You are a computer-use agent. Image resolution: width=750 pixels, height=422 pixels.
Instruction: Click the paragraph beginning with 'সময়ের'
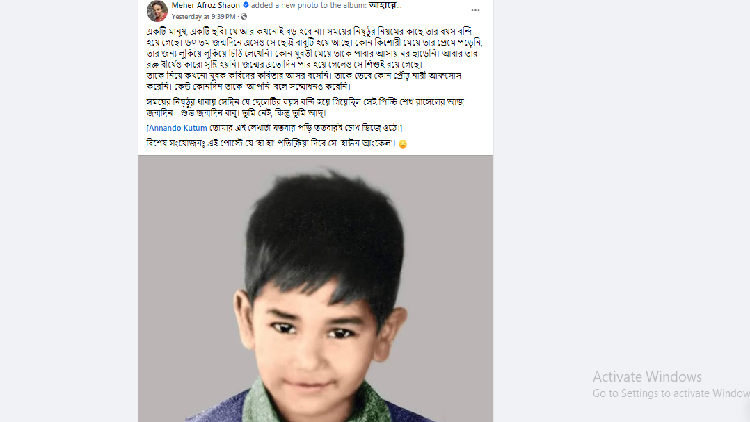click(305, 108)
